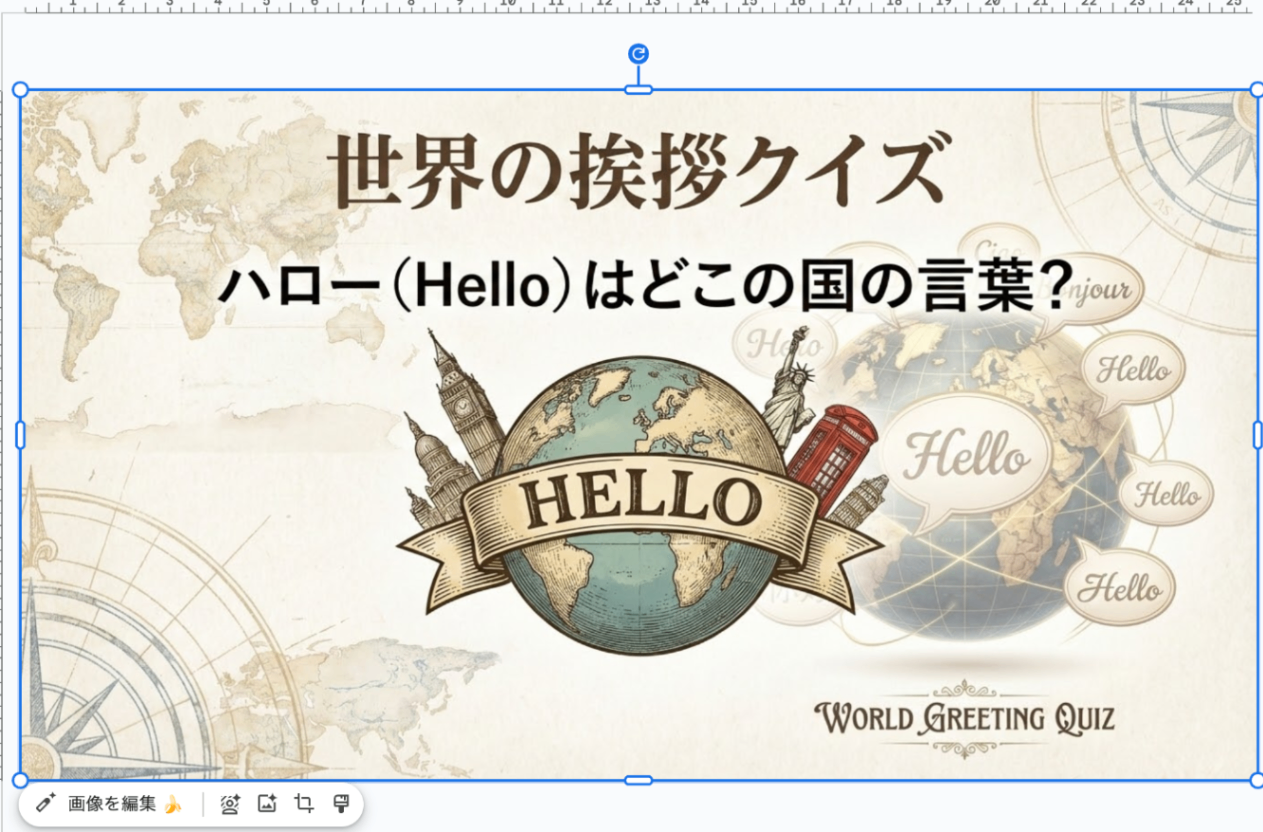Open the AI image generate icon
1263x832 pixels.
coord(267,803)
